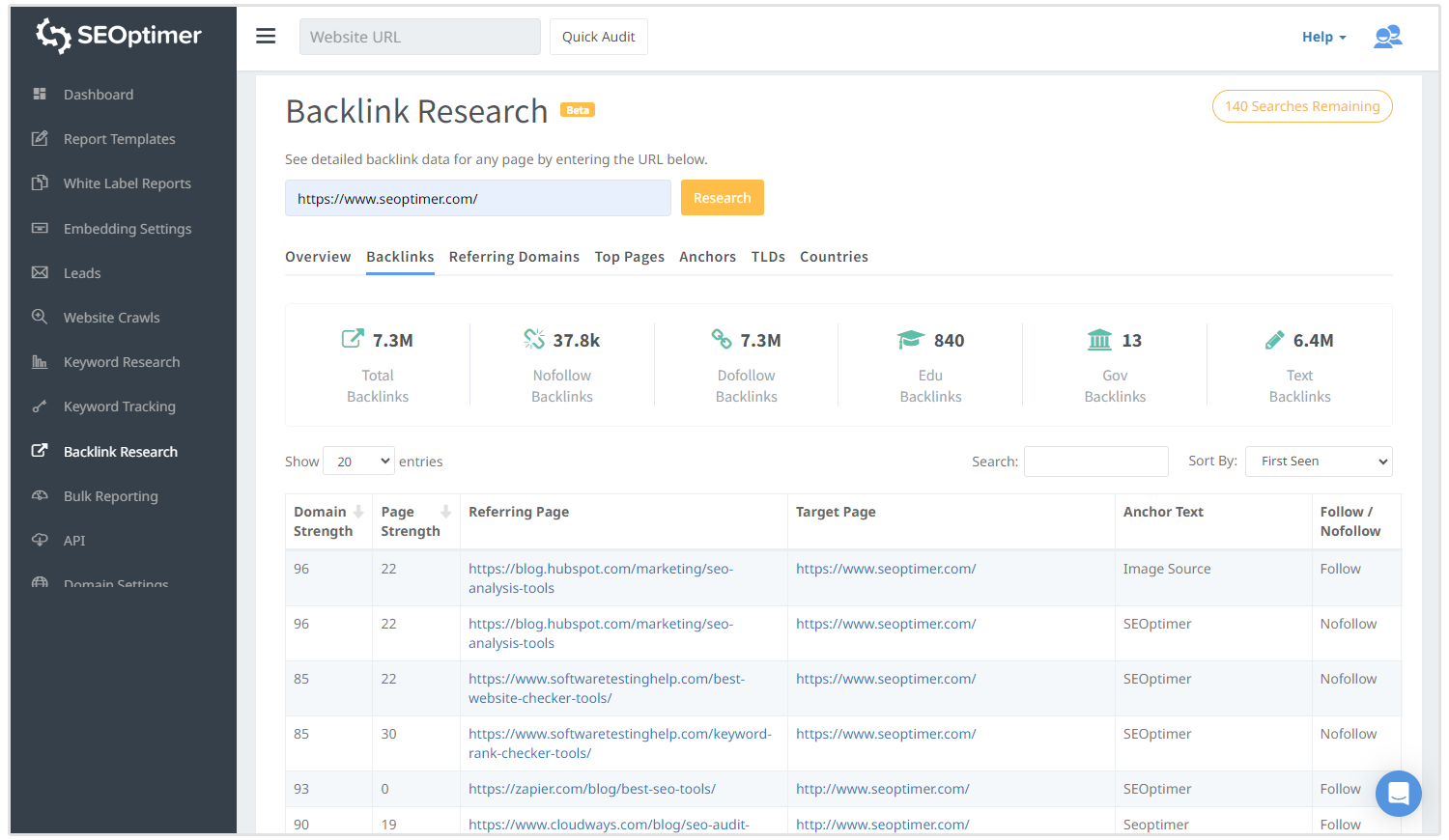Change Sort By from First Seen
Image resolution: width=1449 pixels, height=840 pixels.
pyautogui.click(x=1318, y=461)
